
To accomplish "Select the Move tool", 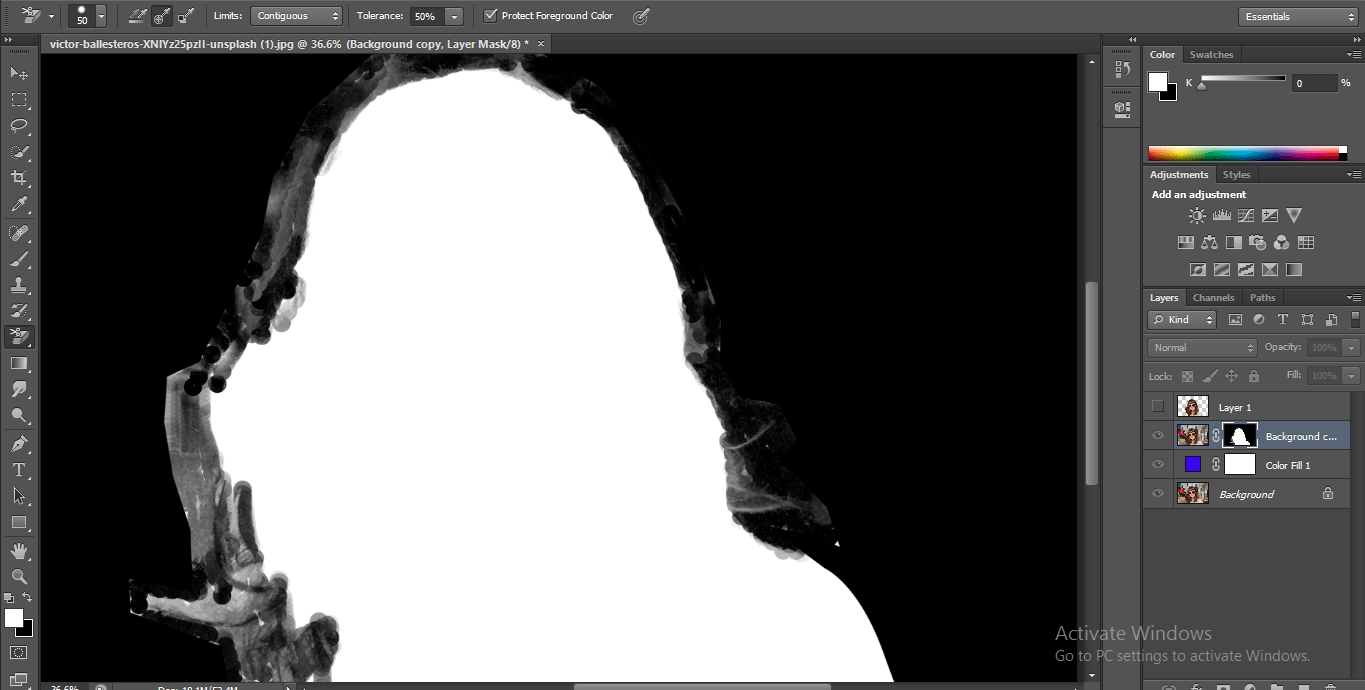I will (19, 74).
